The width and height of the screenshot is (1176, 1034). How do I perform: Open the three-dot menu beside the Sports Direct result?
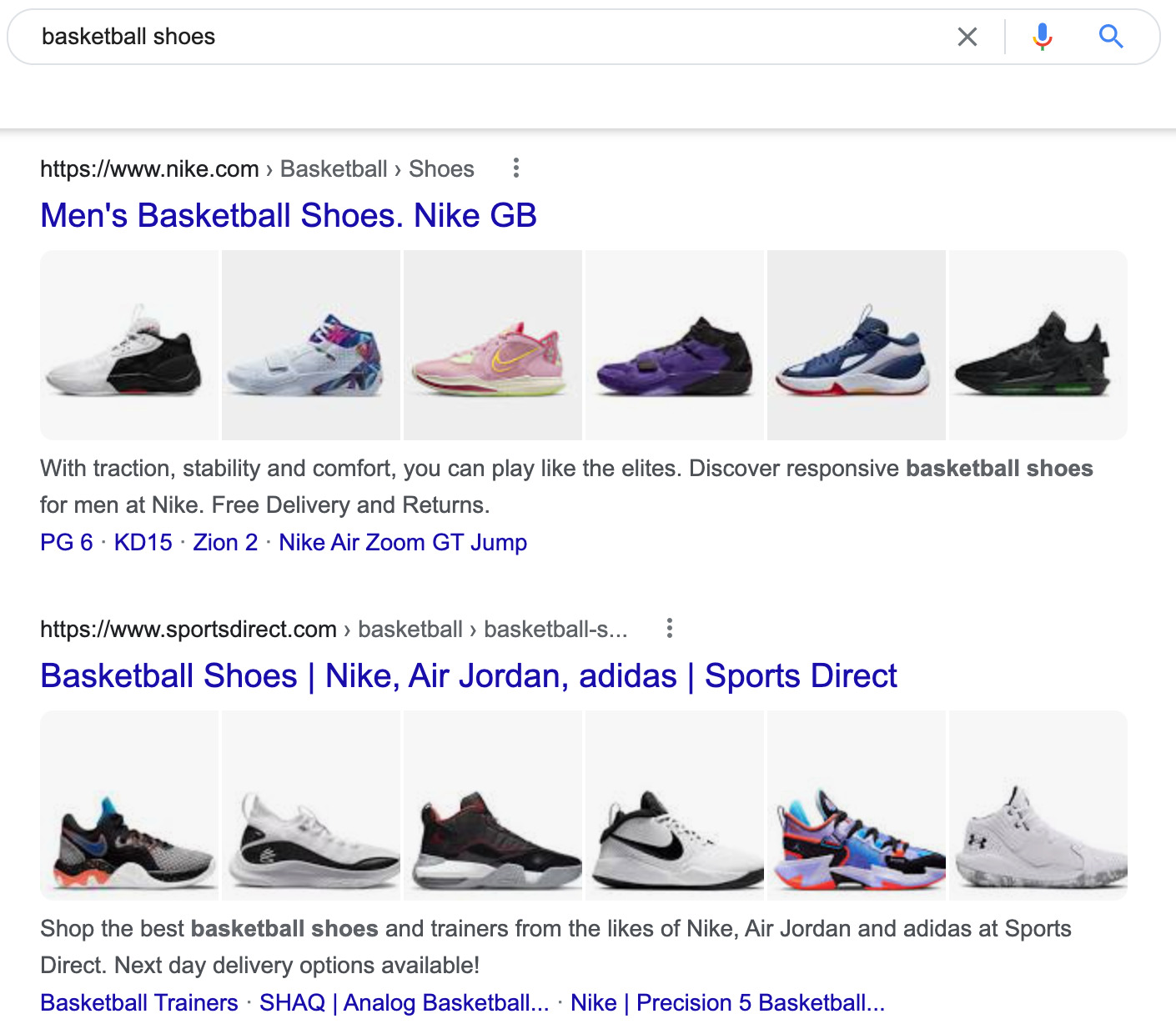pyautogui.click(x=670, y=629)
